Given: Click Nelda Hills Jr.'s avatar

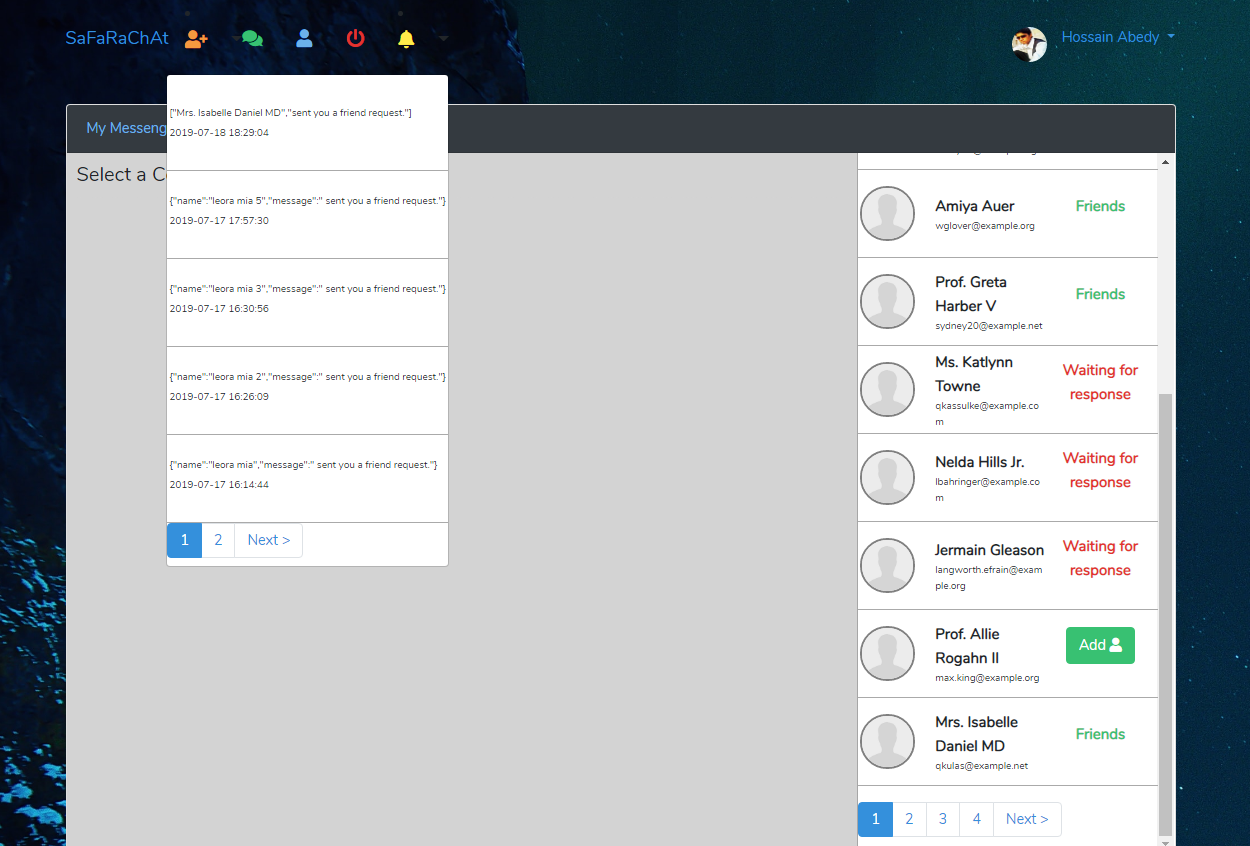Looking at the screenshot, I should (x=887, y=477).
